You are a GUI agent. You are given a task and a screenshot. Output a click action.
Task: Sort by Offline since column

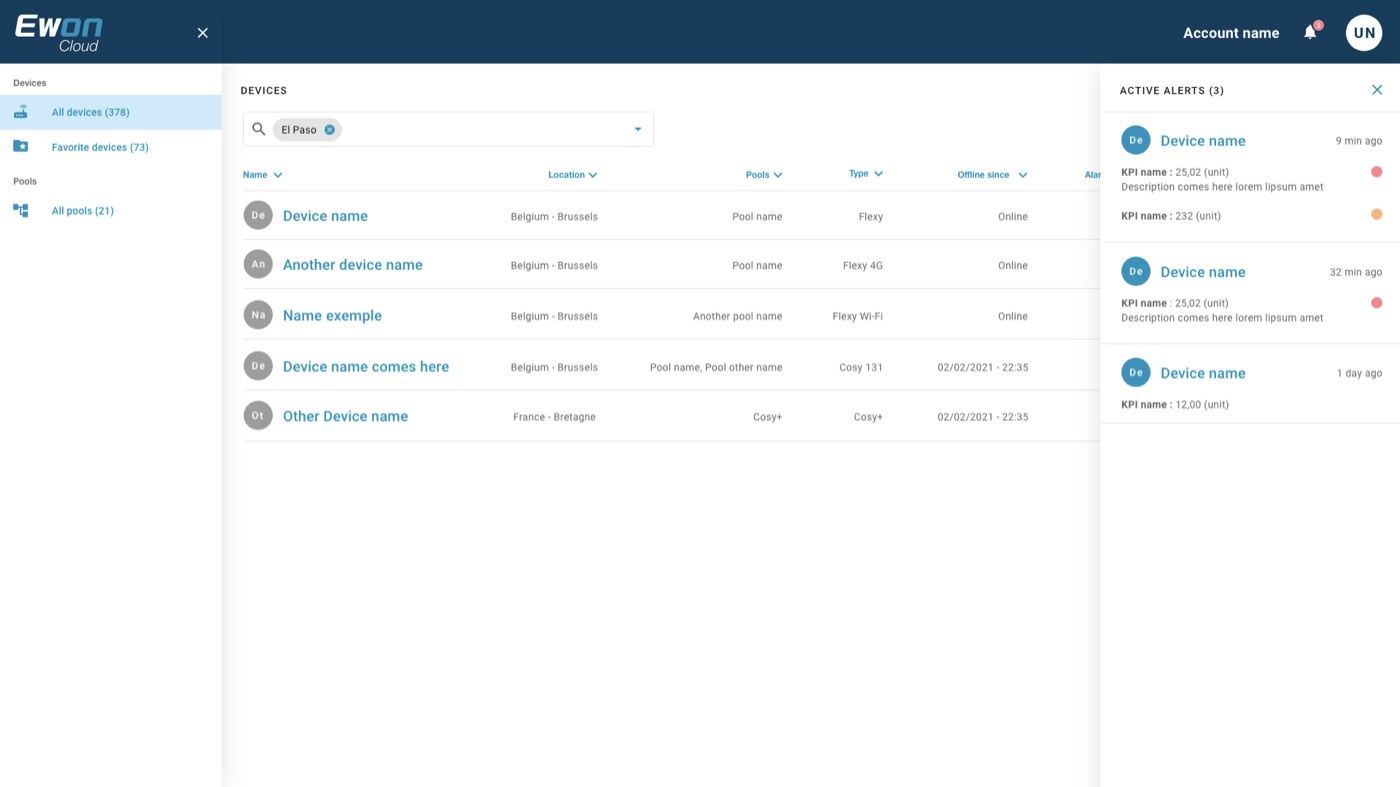pyautogui.click(x=992, y=175)
